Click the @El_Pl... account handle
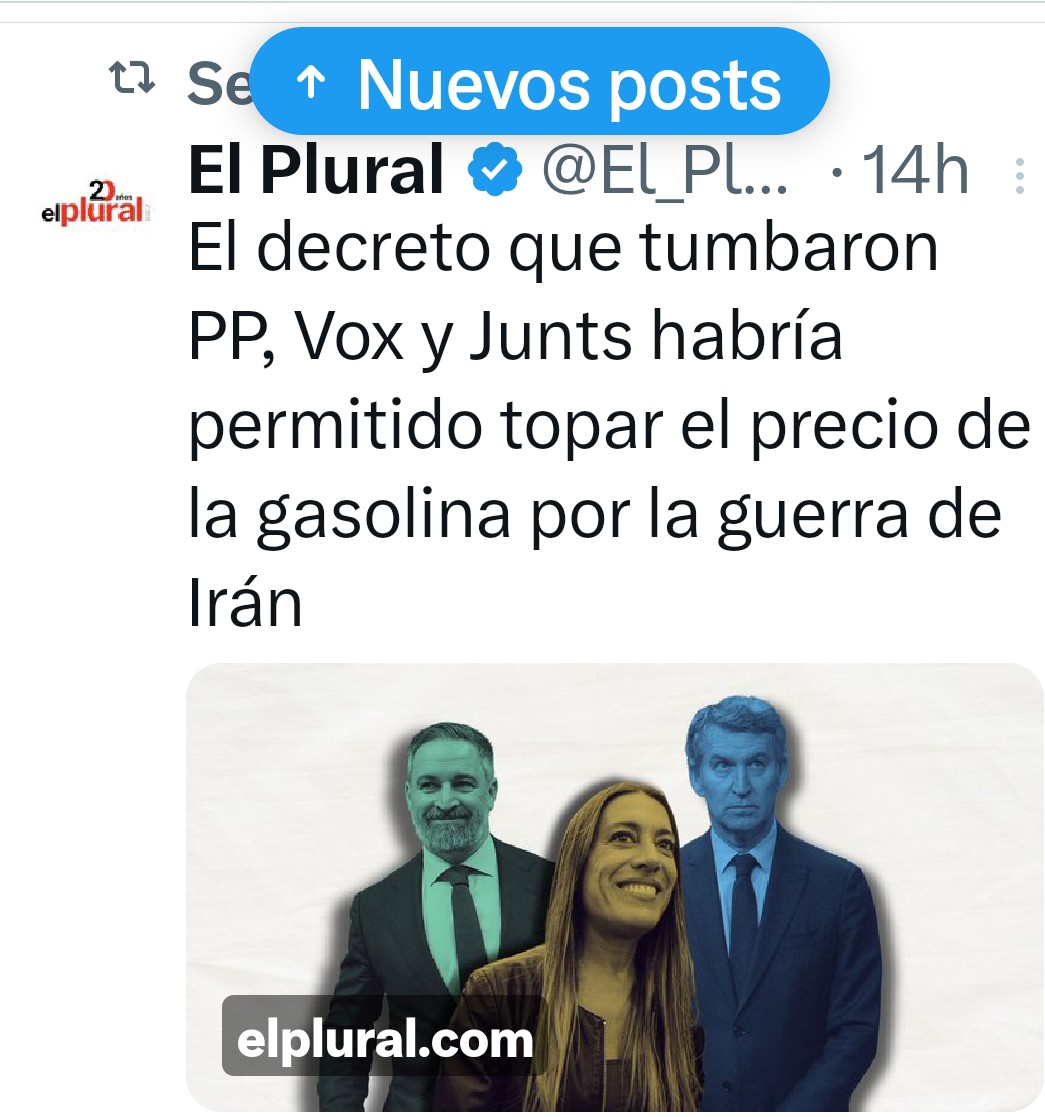Image resolution: width=1045 pixels, height=1117 pixels. pos(665,170)
